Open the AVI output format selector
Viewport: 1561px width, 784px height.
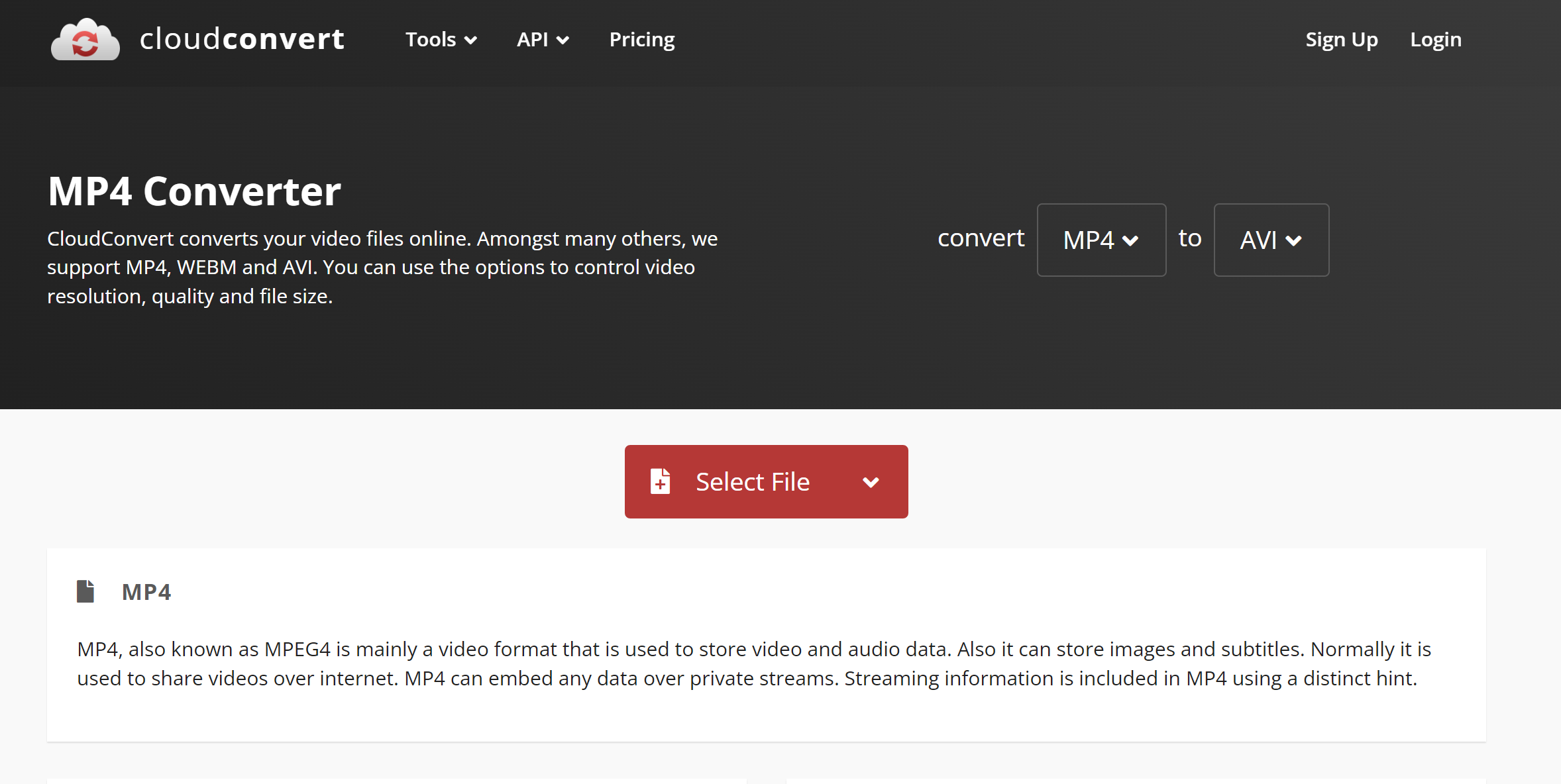click(x=1270, y=240)
